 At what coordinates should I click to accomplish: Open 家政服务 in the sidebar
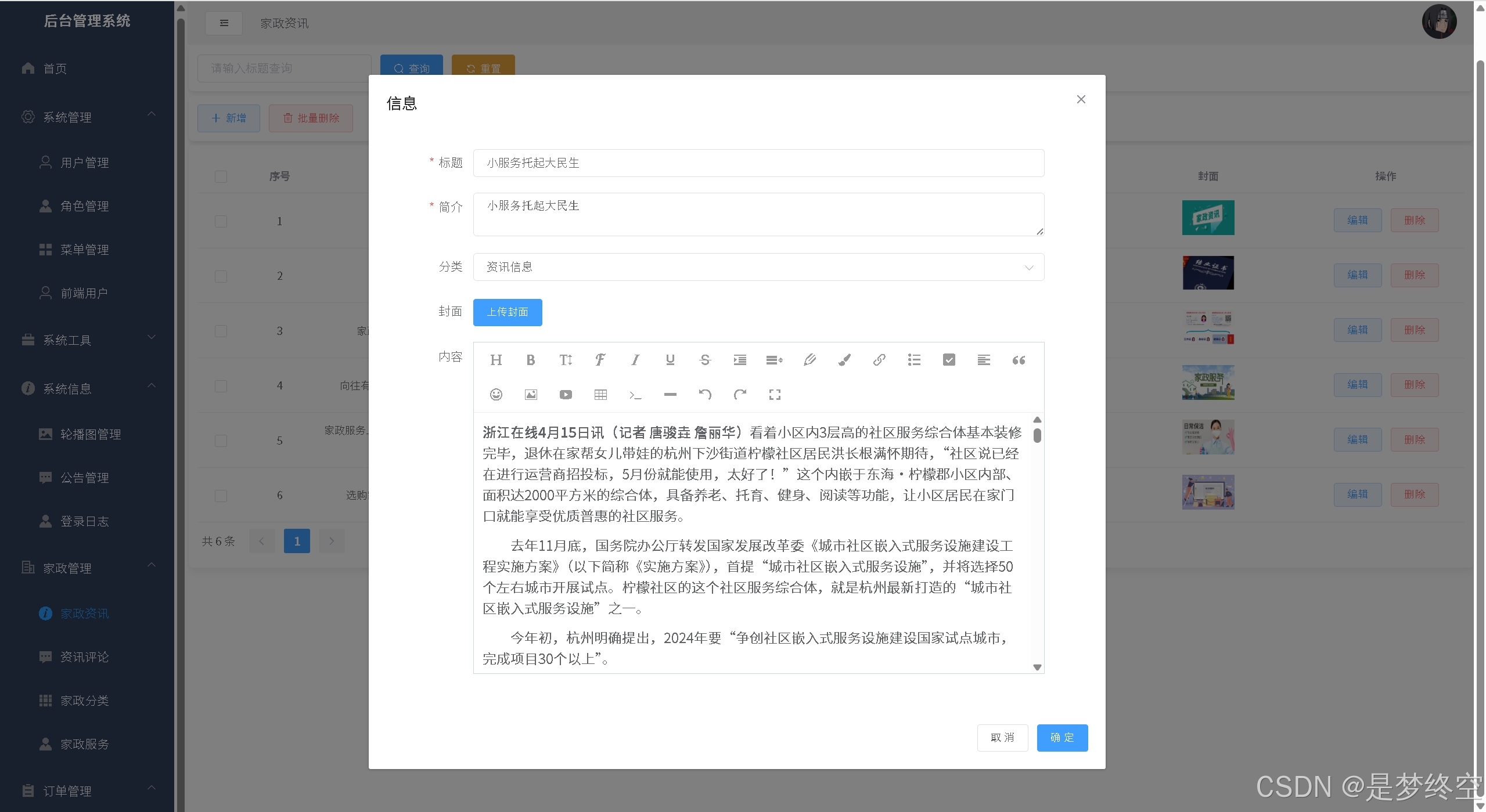click(84, 744)
